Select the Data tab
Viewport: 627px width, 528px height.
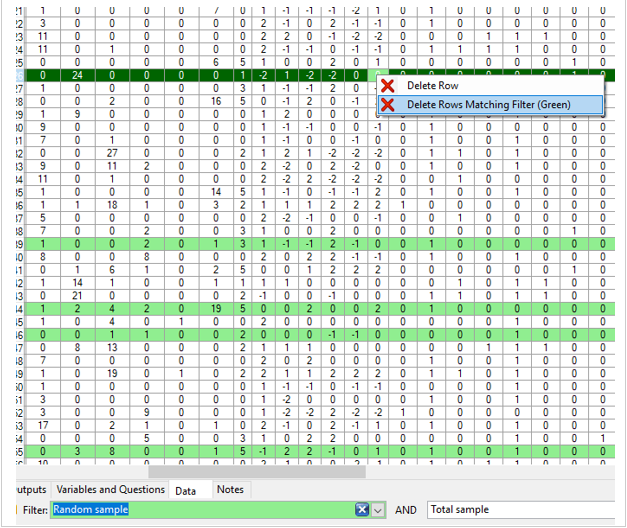point(185,490)
